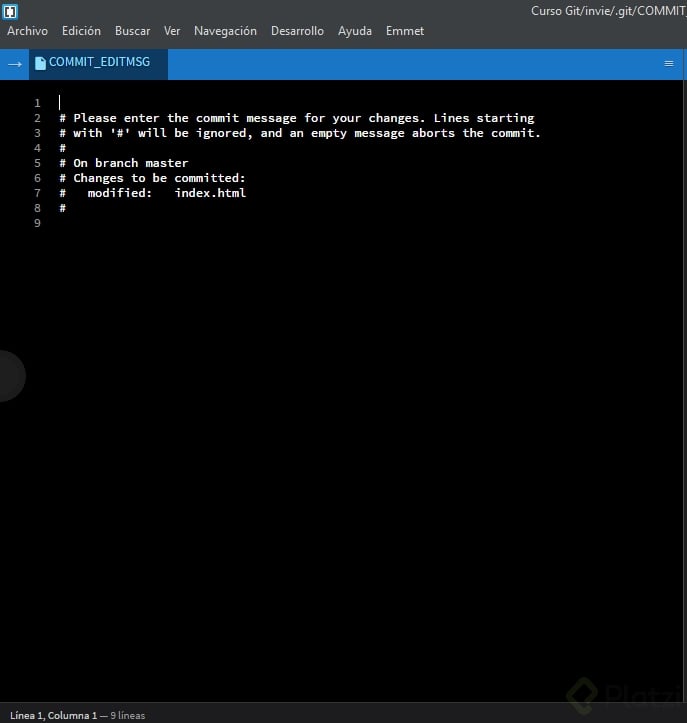The width and height of the screenshot is (687, 723).
Task: Click the 'Changes to be committed:' line
Action: pyautogui.click(x=153, y=178)
